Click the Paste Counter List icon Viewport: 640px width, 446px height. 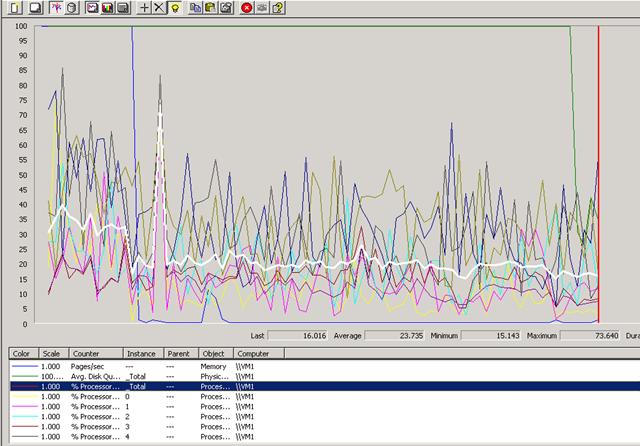click(211, 8)
